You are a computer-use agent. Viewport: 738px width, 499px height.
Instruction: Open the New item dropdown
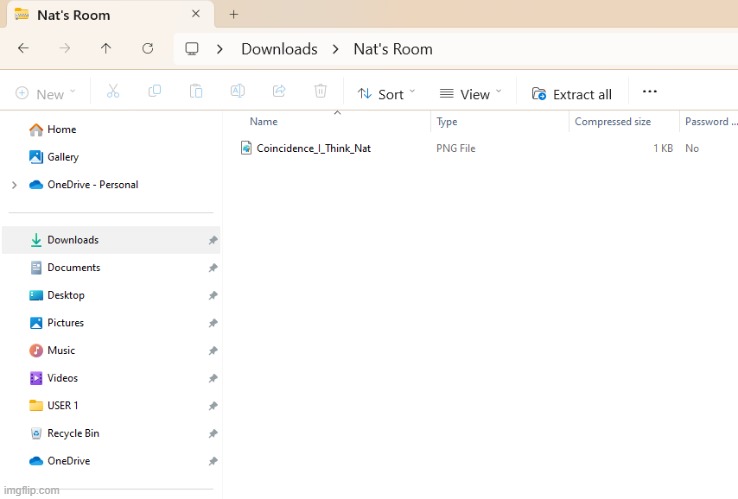(45, 94)
